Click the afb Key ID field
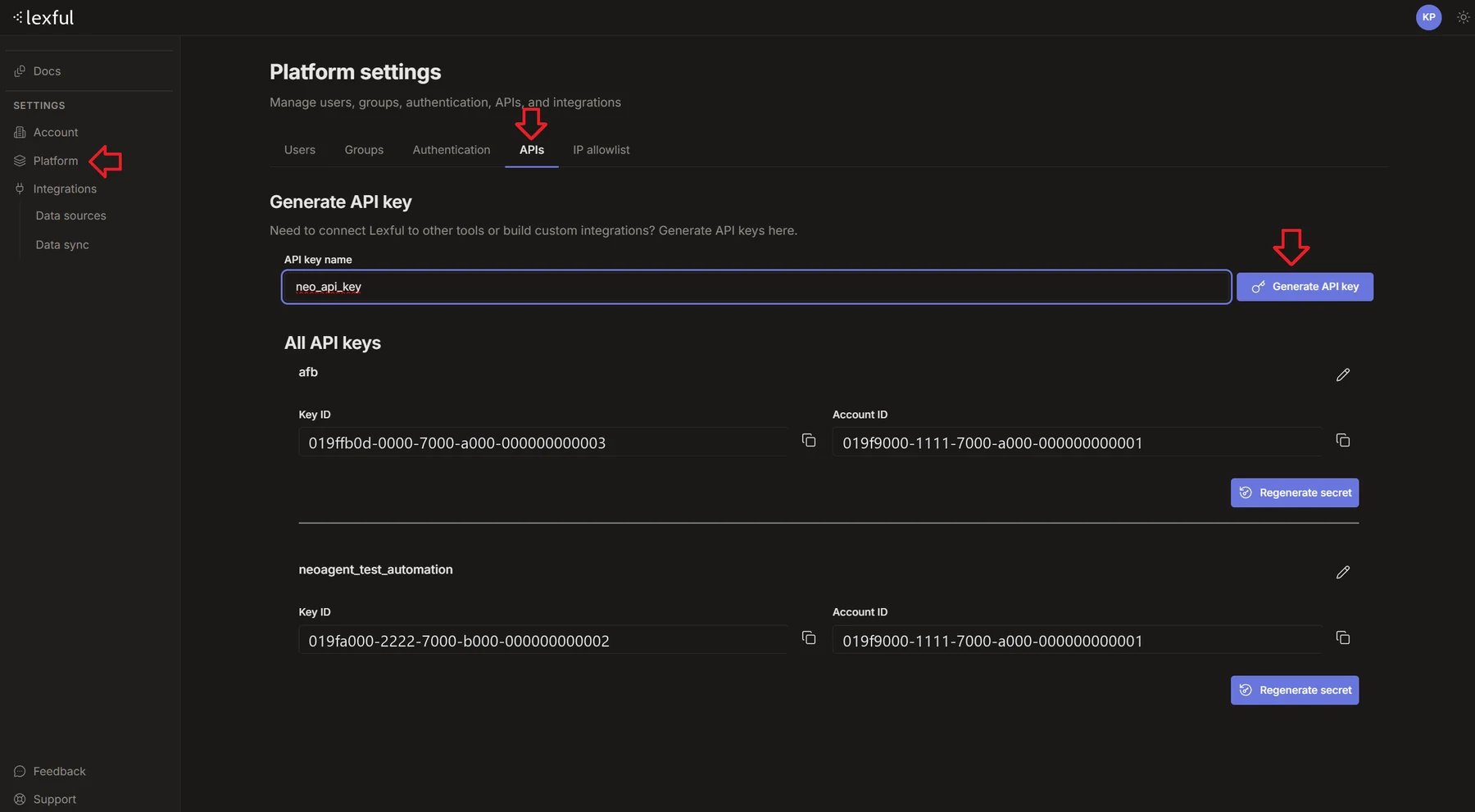 [543, 442]
